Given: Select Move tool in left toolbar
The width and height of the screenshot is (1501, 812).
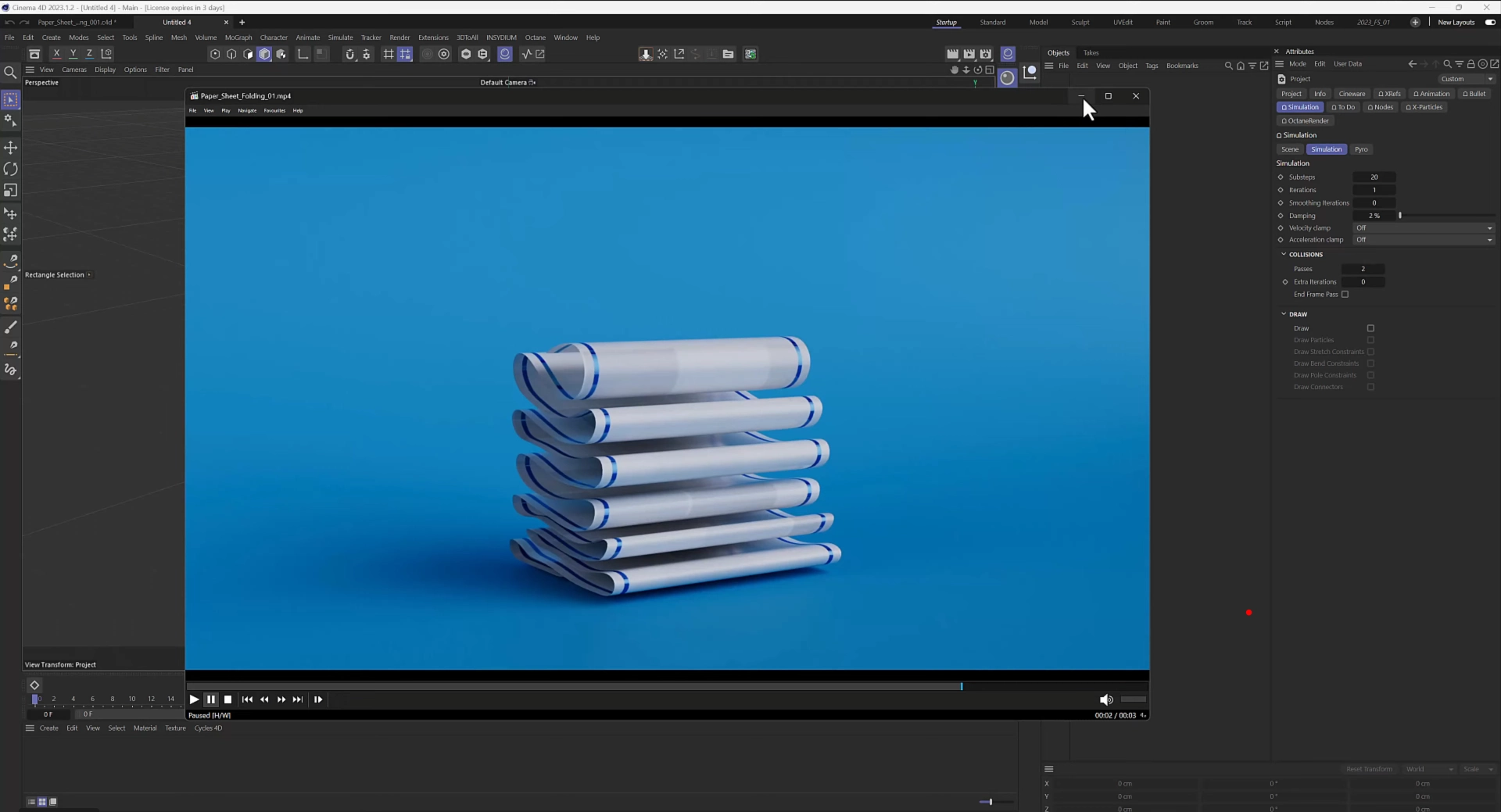Looking at the screenshot, I should [11, 148].
